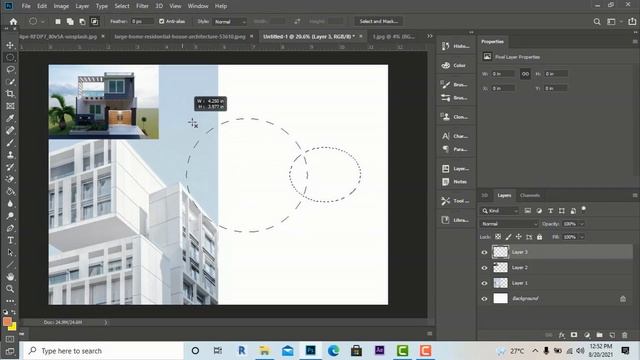
Task: Click the Home icon in options bar
Action: 13,22
